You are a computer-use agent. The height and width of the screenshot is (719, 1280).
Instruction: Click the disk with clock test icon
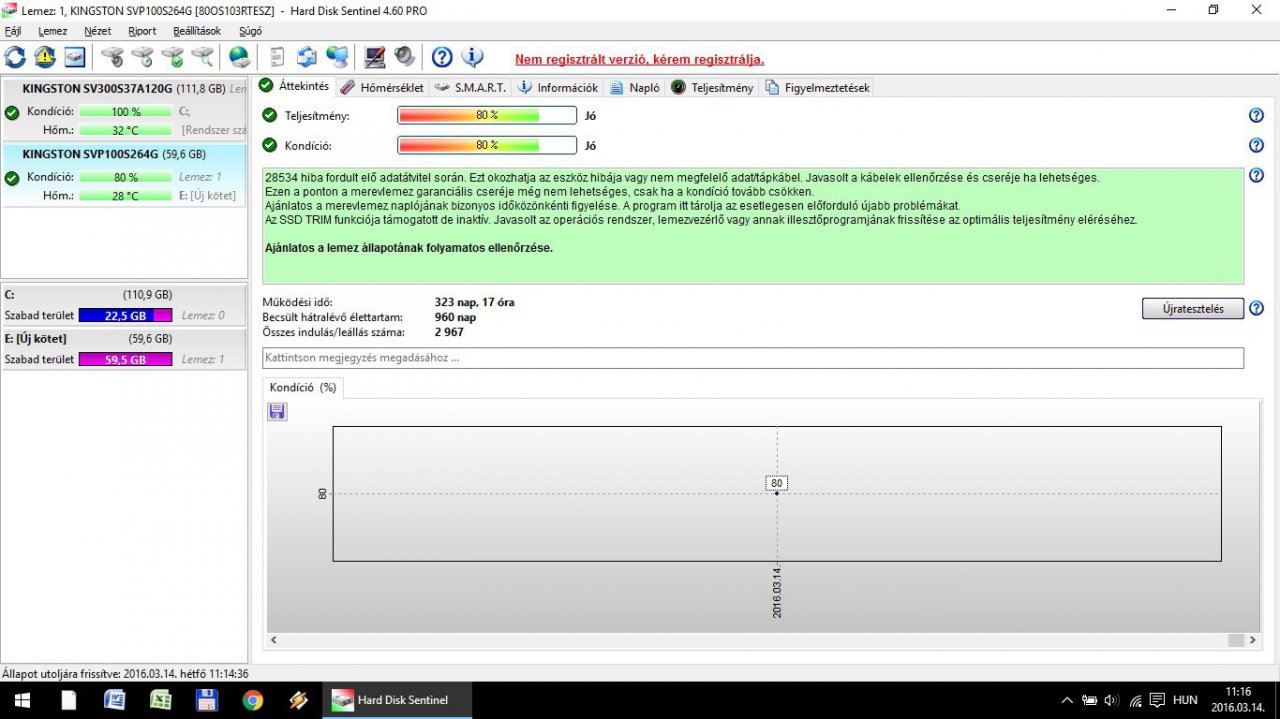tap(143, 57)
